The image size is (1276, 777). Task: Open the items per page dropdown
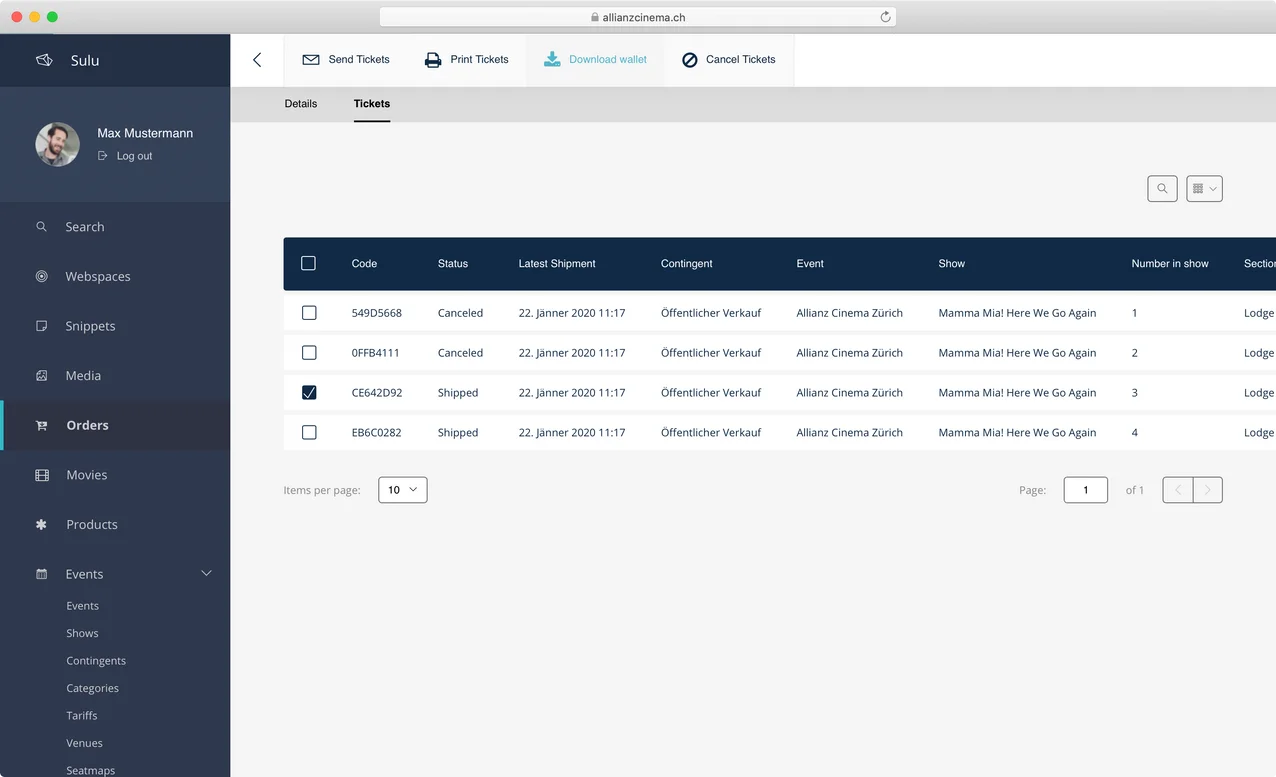click(402, 490)
